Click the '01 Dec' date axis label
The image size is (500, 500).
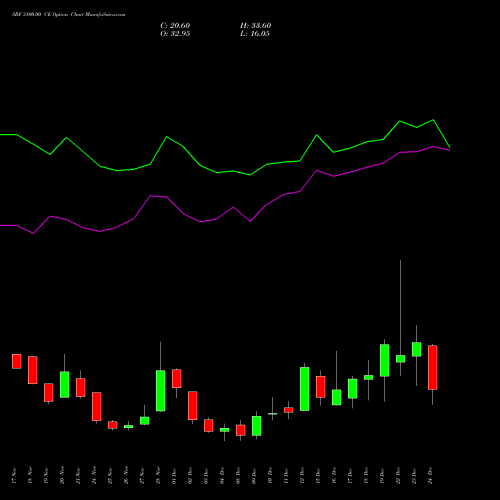[174, 476]
